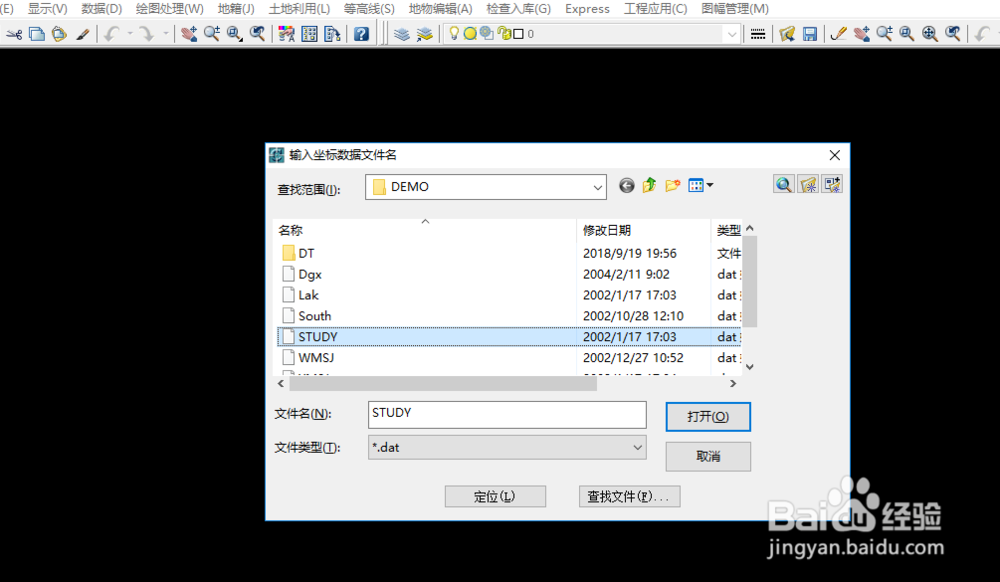Expand the DEMO look-in folder dropdown

(x=598, y=187)
